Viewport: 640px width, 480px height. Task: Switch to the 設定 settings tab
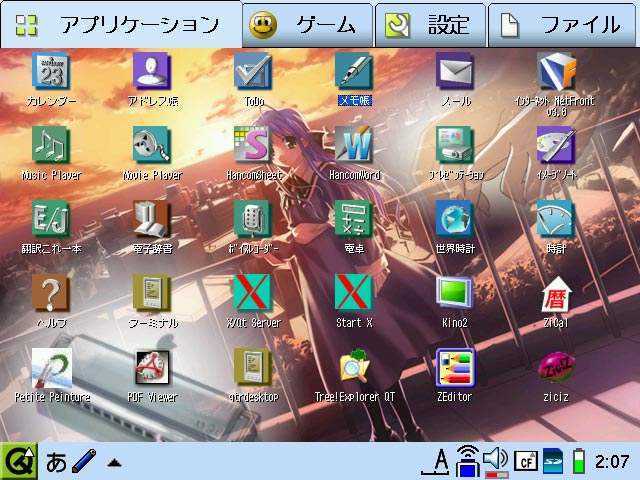[x=431, y=25]
